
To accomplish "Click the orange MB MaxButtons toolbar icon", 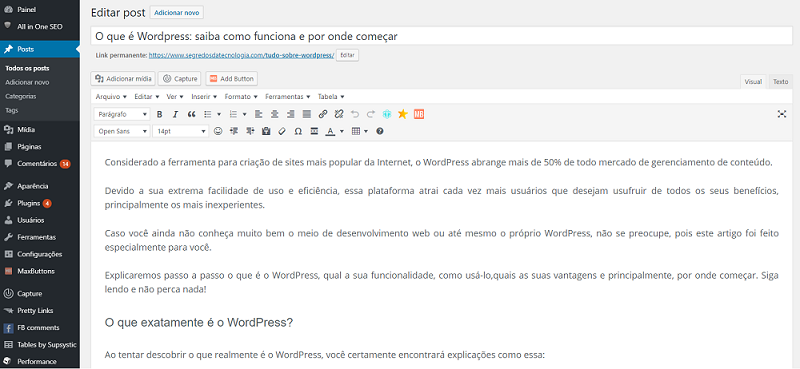I will point(419,114).
